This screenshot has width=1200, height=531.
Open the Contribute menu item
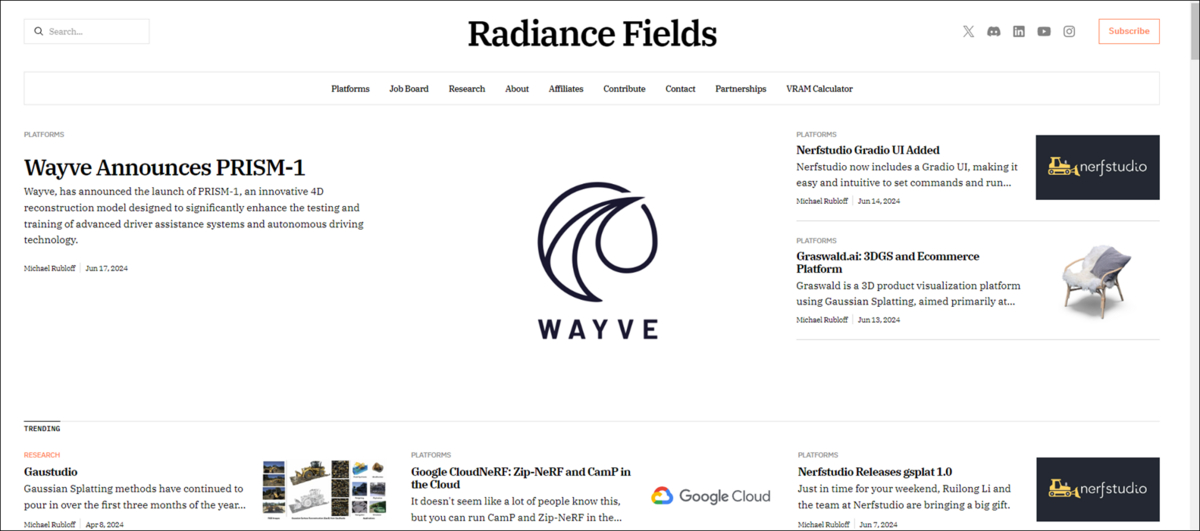pyautogui.click(x=624, y=89)
